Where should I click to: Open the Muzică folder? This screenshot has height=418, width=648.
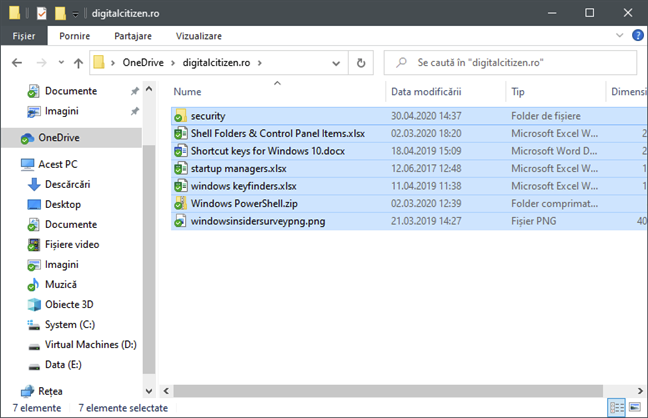pos(61,284)
